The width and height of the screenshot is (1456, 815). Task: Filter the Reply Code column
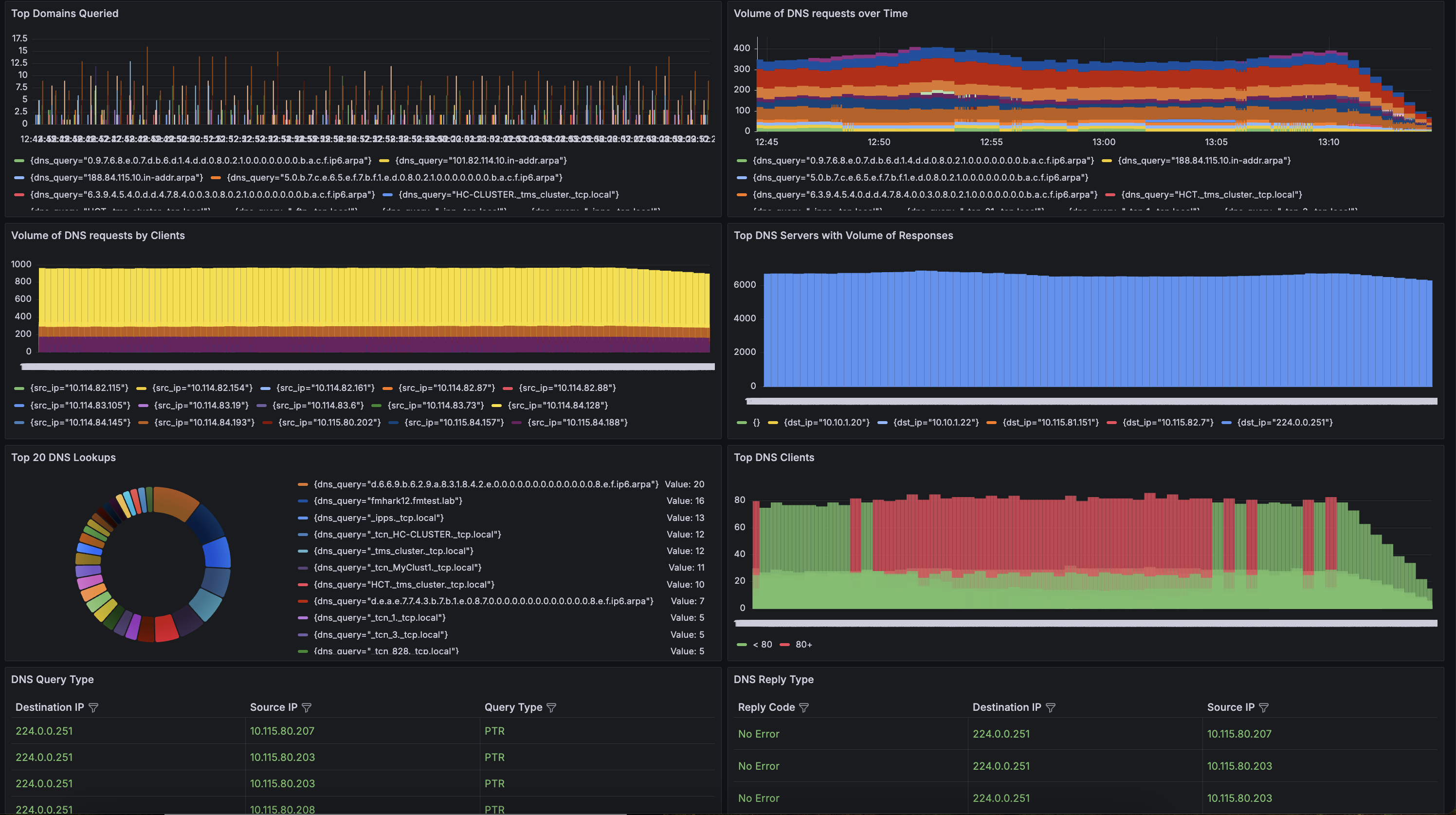[804, 707]
